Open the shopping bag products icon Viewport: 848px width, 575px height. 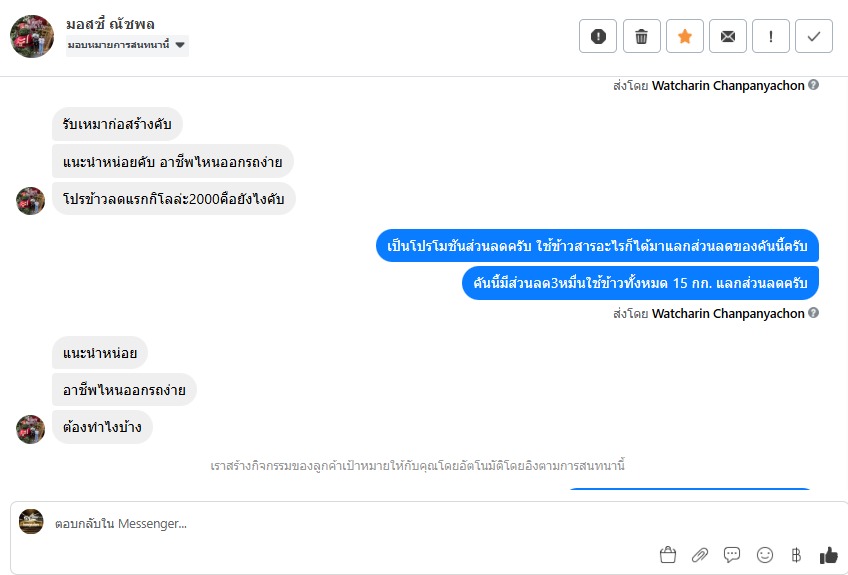(668, 554)
